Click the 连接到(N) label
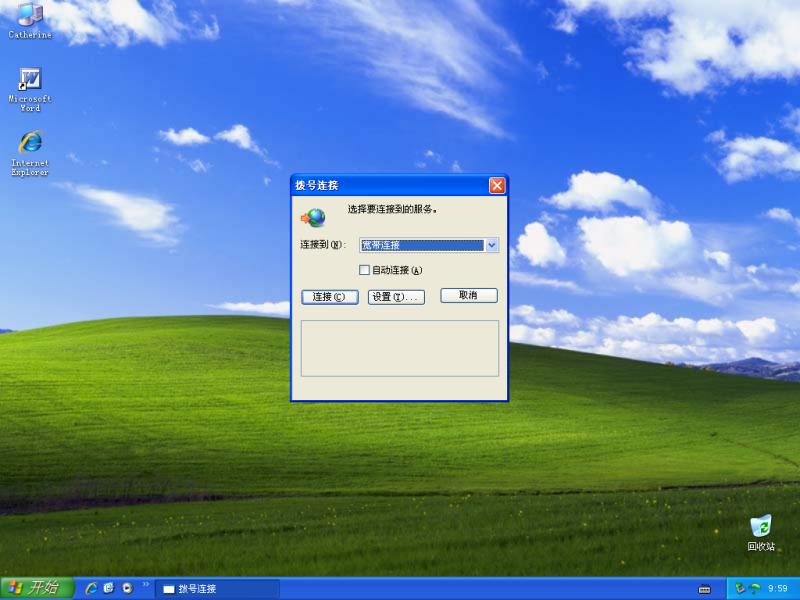 323,245
